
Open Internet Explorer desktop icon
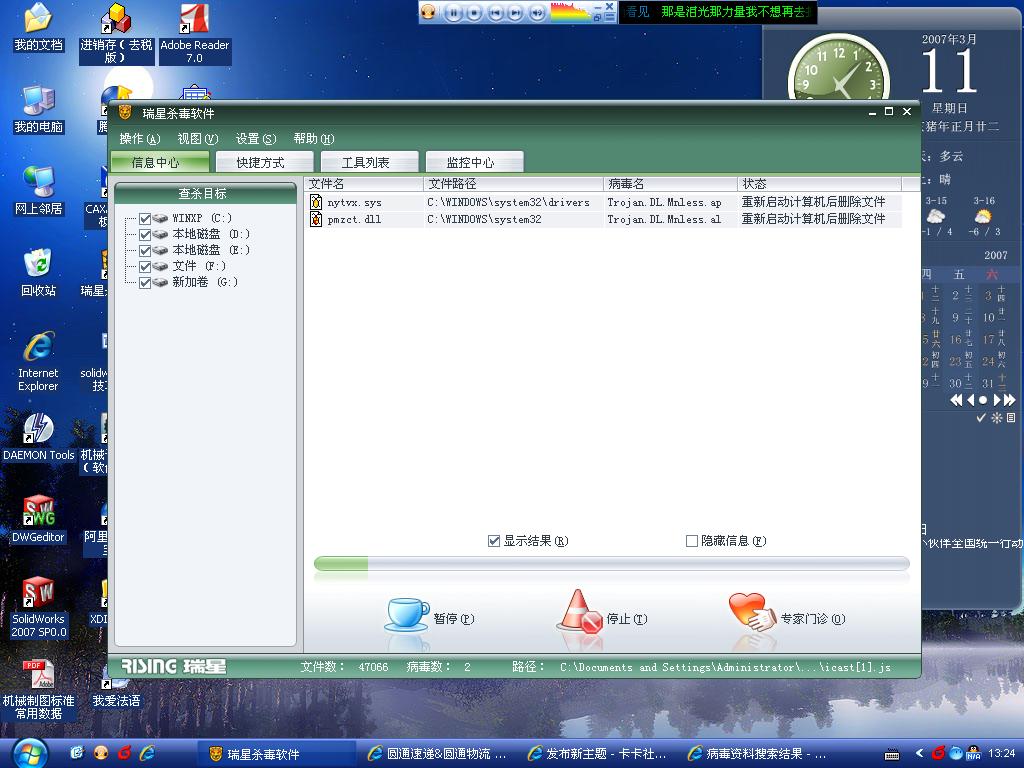(38, 348)
